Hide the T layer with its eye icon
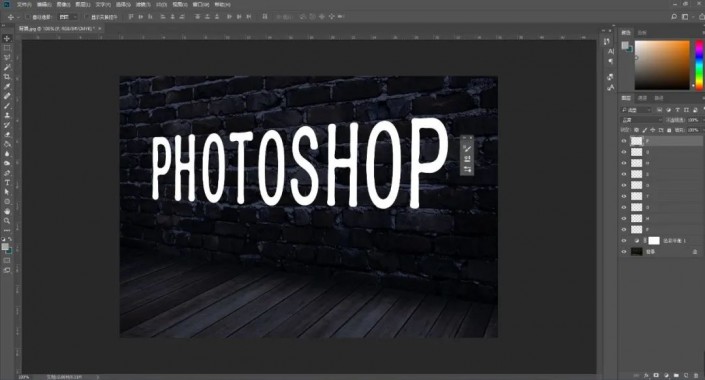Viewport: 705px width, 380px height. click(x=624, y=196)
